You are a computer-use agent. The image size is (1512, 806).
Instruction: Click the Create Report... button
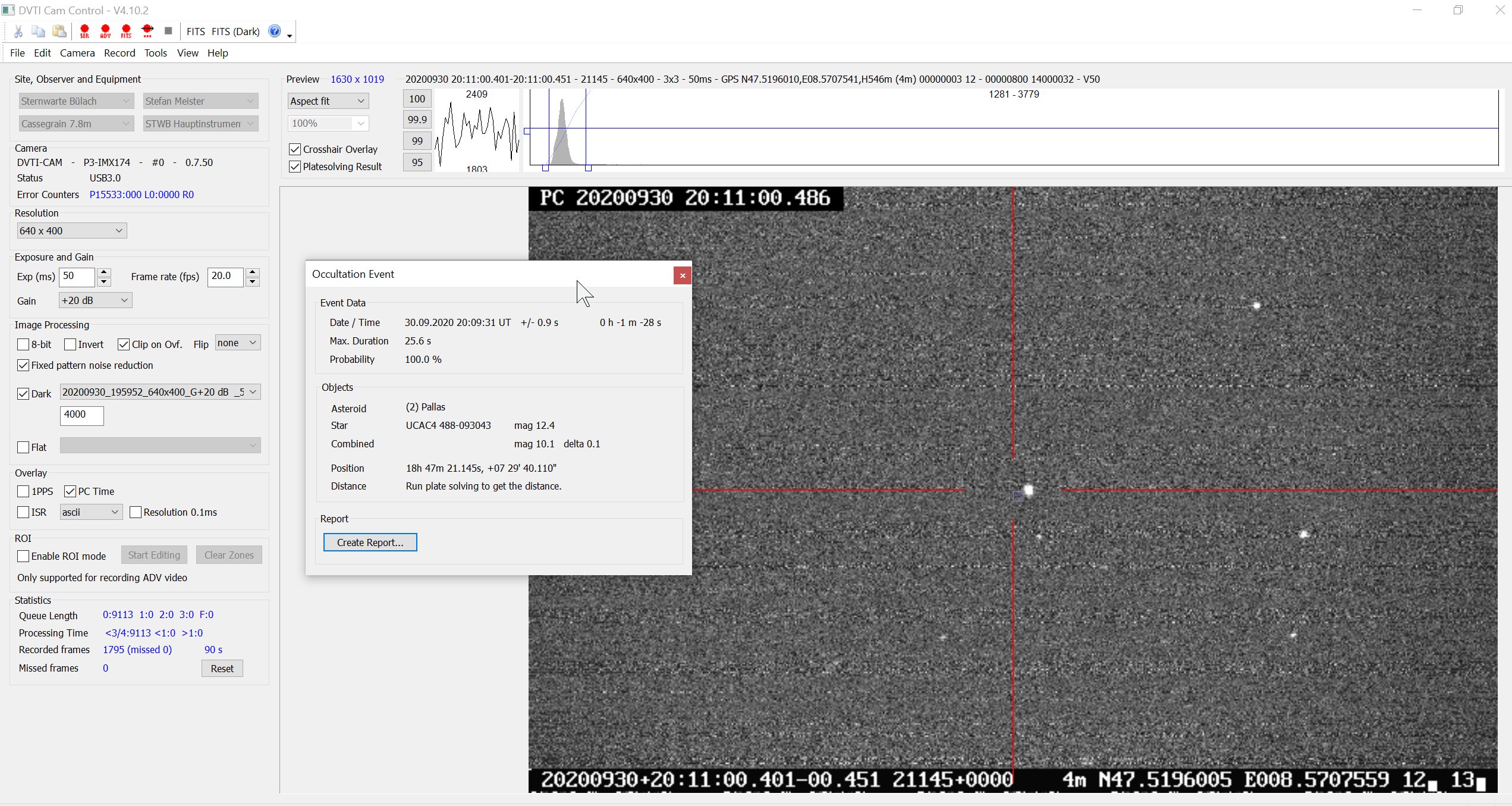370,542
